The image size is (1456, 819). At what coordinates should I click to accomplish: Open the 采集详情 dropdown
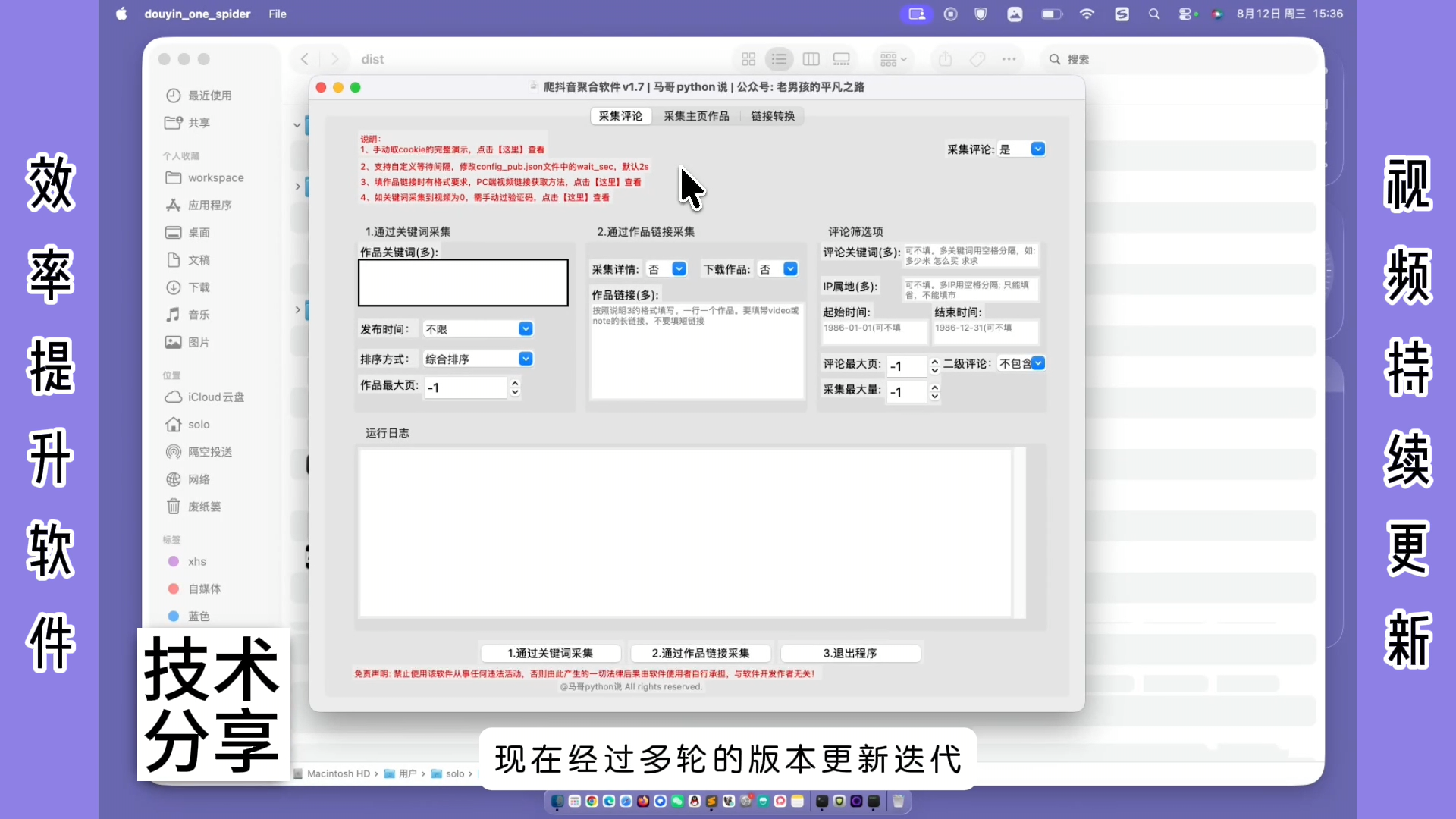click(667, 269)
